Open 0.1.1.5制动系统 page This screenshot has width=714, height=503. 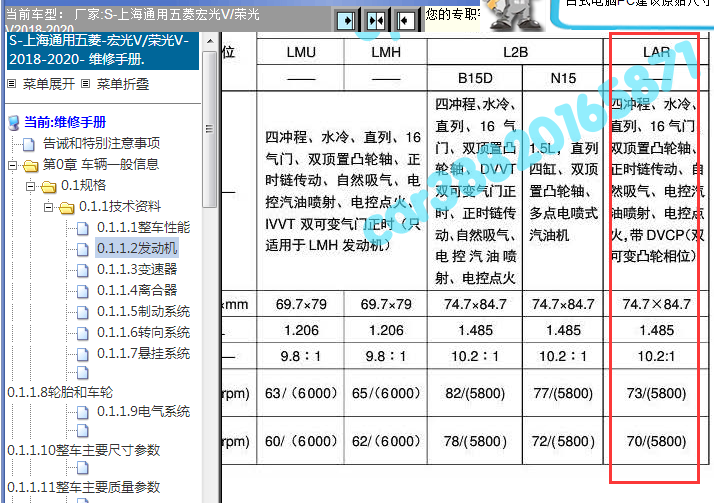[143, 311]
